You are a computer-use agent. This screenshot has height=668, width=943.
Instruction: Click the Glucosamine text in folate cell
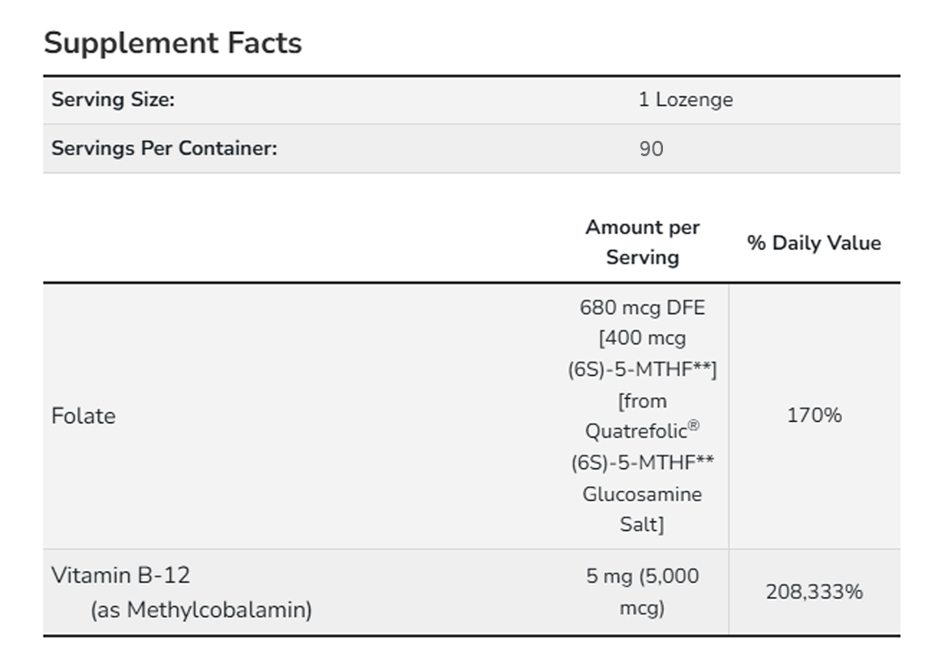click(x=642, y=494)
